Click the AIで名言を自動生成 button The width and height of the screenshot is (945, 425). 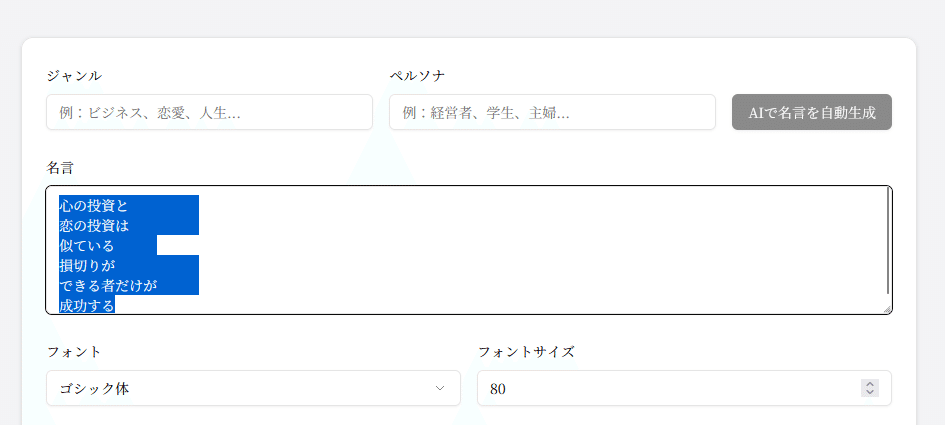pyautogui.click(x=812, y=112)
